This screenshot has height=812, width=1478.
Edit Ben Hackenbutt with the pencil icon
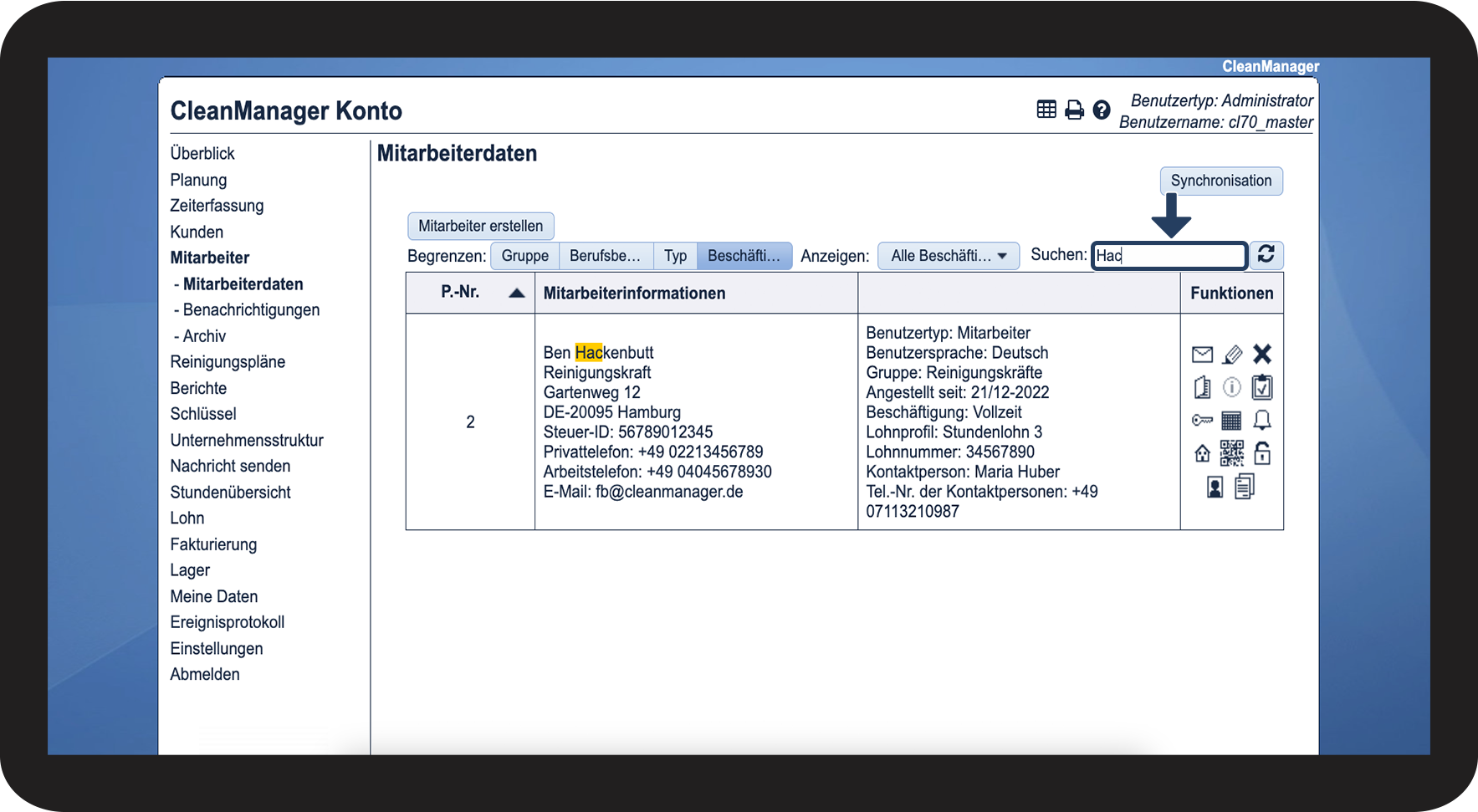point(1232,355)
